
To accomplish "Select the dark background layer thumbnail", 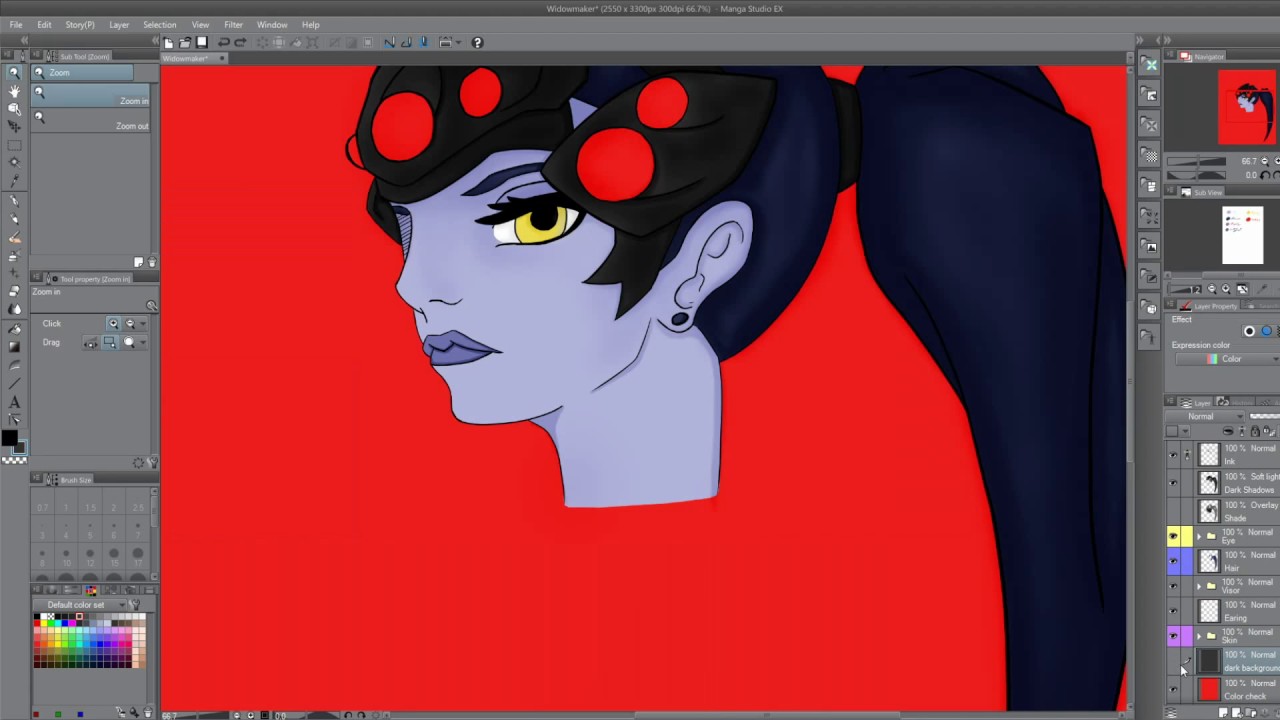I will (1209, 661).
